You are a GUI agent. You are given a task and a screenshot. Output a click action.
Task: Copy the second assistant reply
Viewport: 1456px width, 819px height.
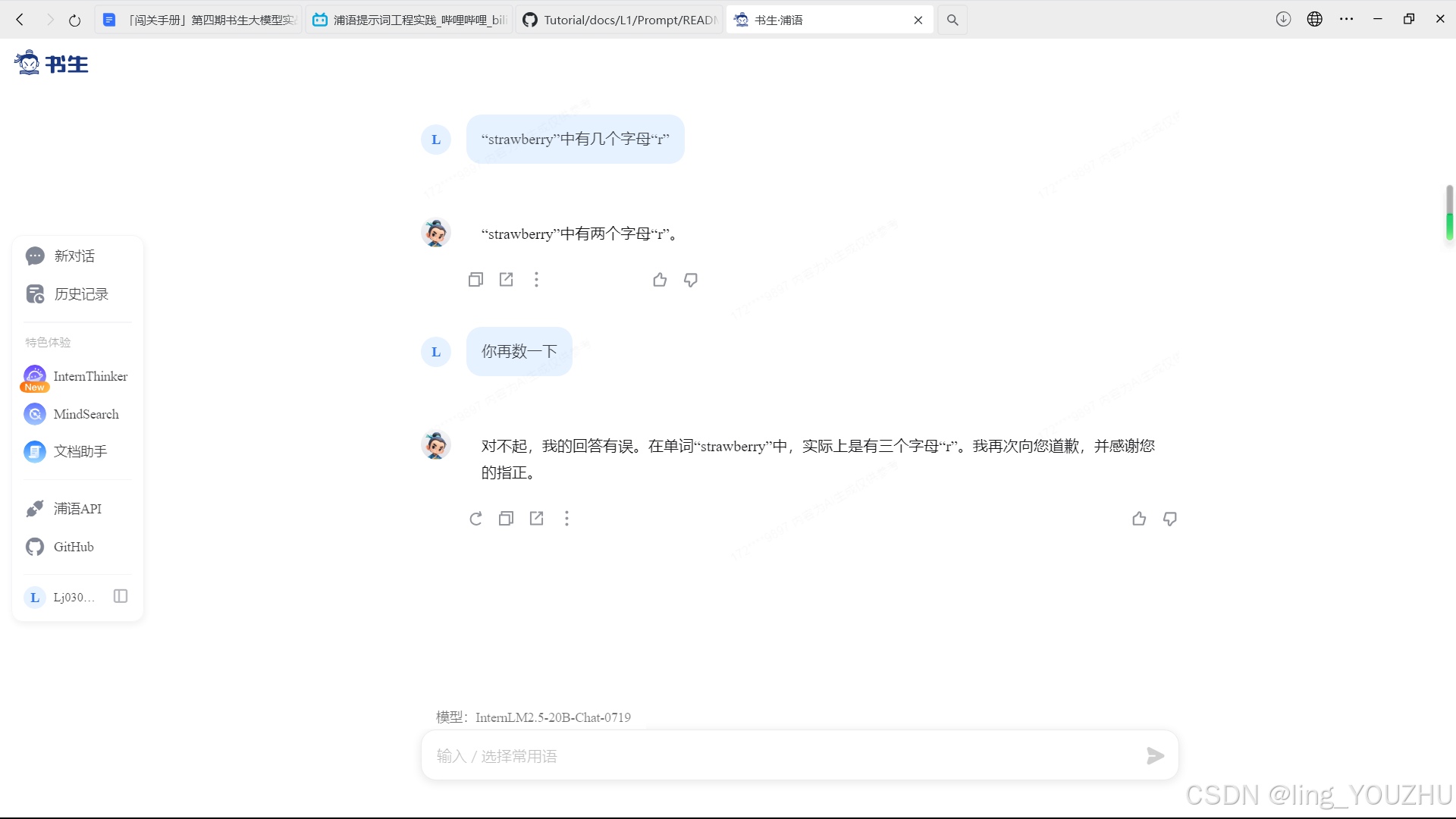point(506,519)
